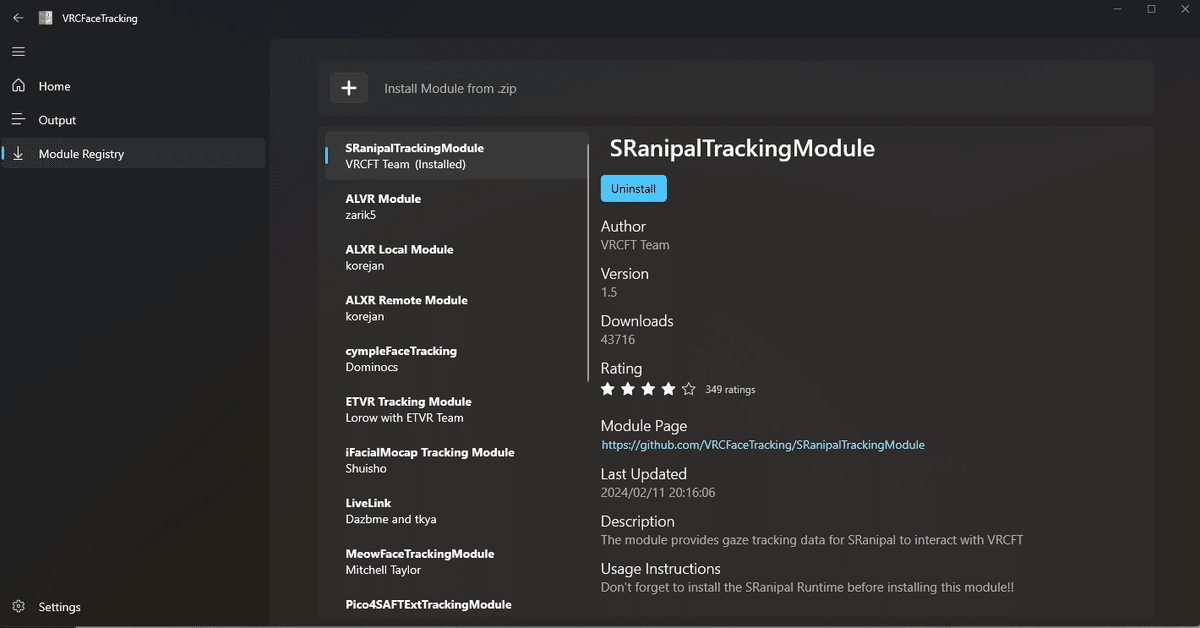Click the plus icon to install module
The height and width of the screenshot is (628, 1200).
349,88
